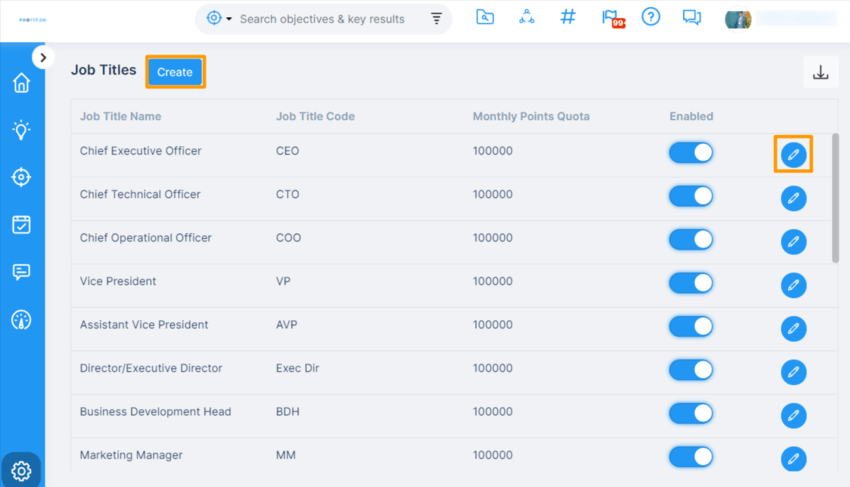Click the hierarchy alignment icon in top bar

pyautogui.click(x=526, y=17)
